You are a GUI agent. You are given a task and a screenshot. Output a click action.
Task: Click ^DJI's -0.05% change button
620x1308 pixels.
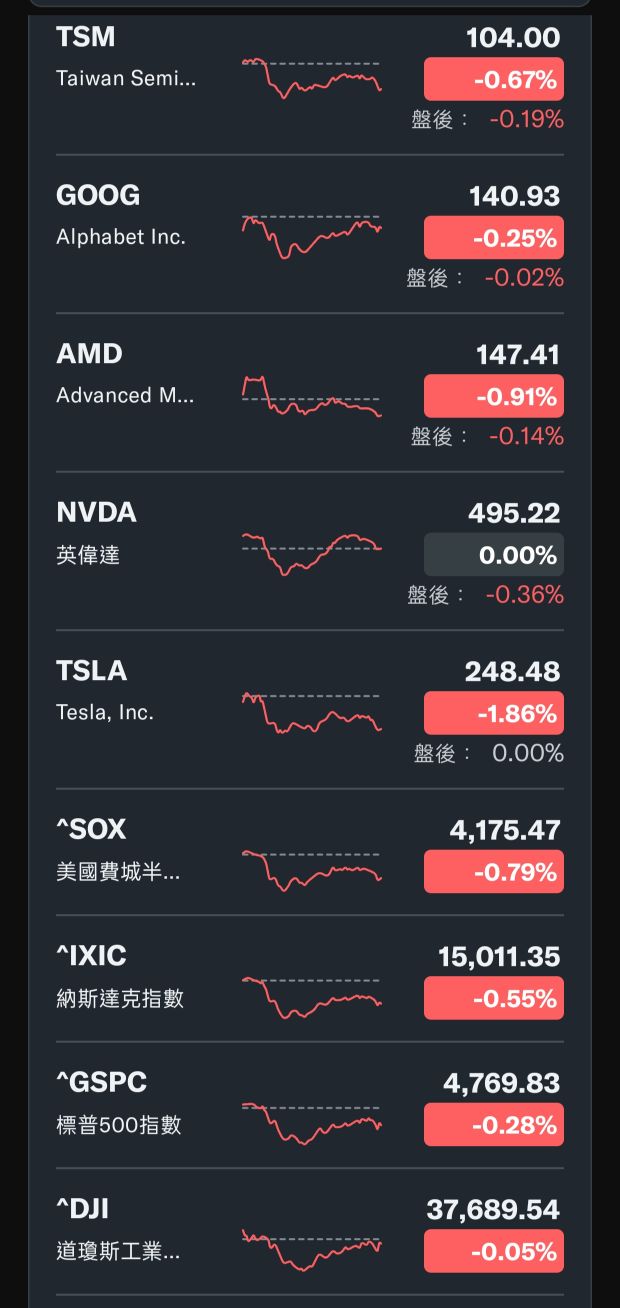[x=493, y=1251]
